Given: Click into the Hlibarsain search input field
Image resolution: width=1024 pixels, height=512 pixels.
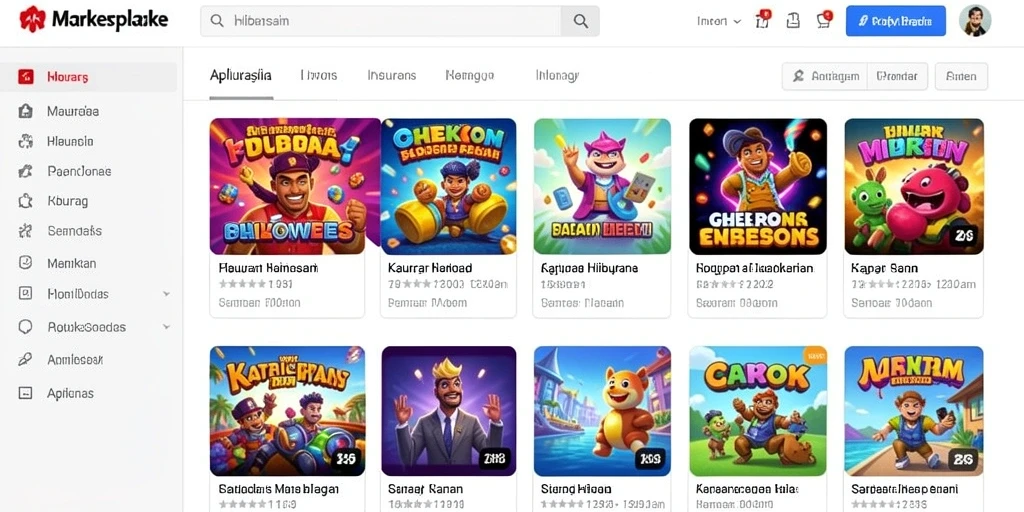Looking at the screenshot, I should [x=394, y=21].
